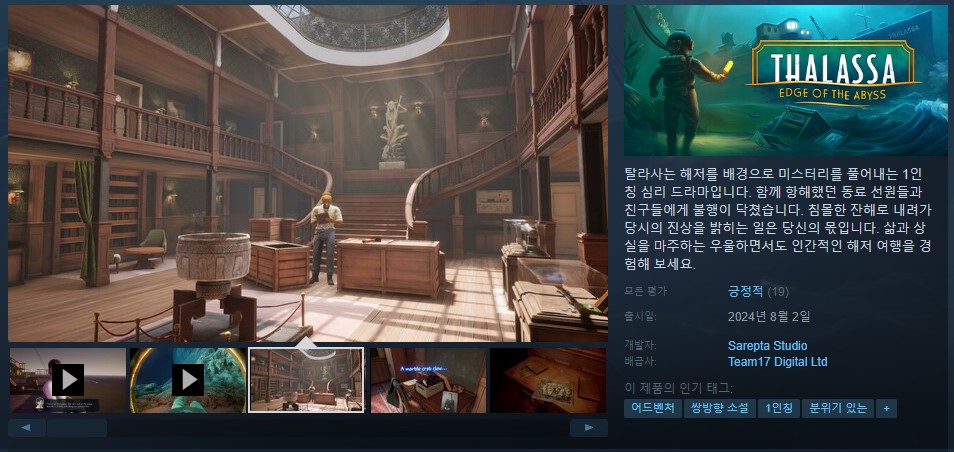Select the 분위기 있는 tag
The height and width of the screenshot is (452, 954).
[x=837, y=409]
